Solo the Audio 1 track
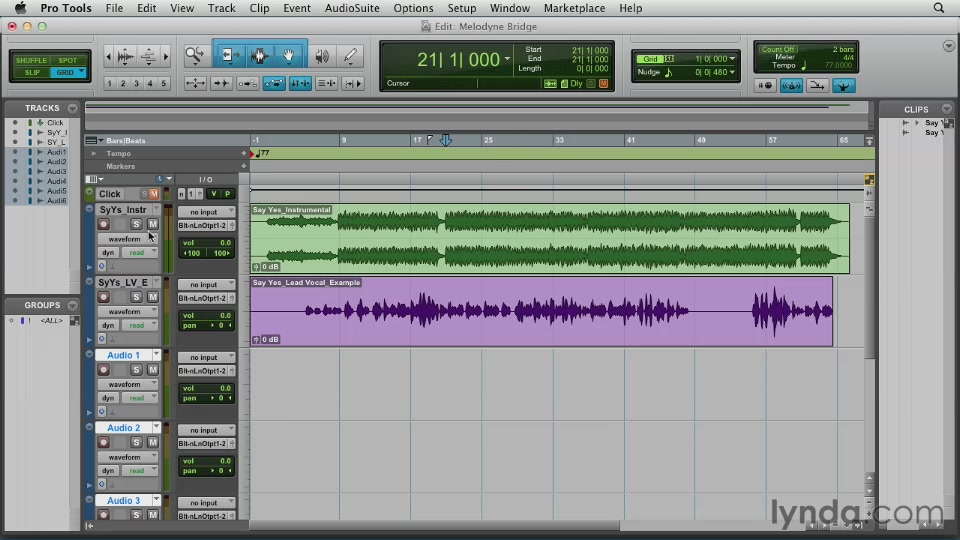Viewport: 960px width, 540px height. click(x=137, y=370)
